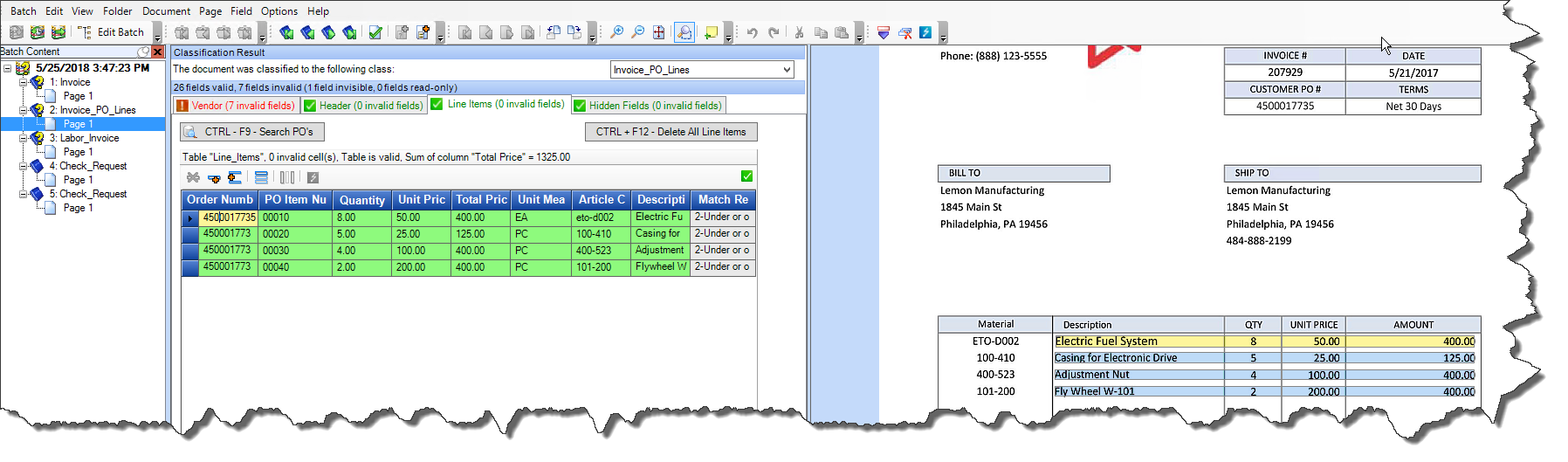Collapse the 3: Labor_Invoice tree node
Image resolution: width=1568 pixels, height=462 pixels.
pyautogui.click(x=24, y=138)
